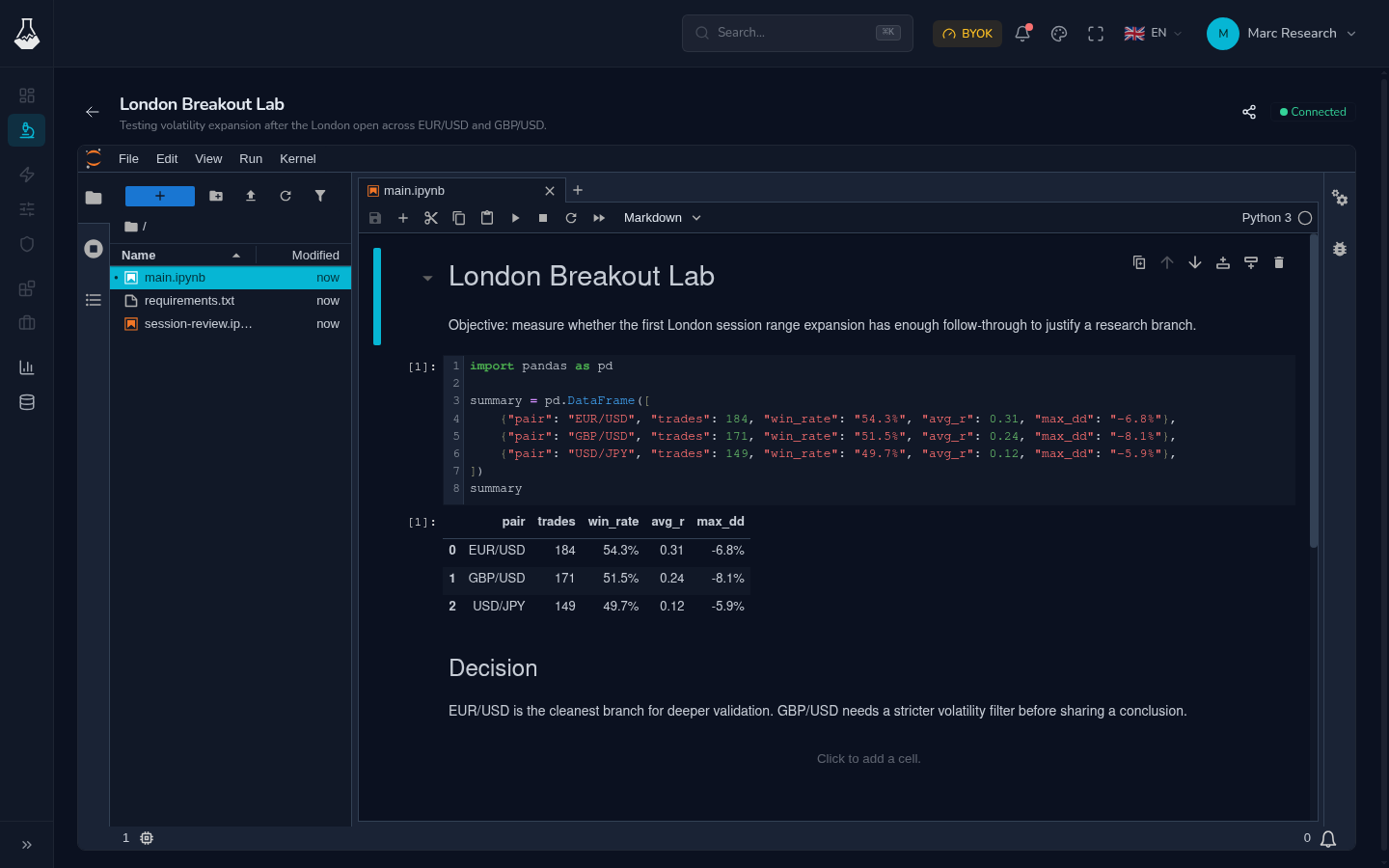Insert a cell below with toolbar plus
Screen dimensions: 1389x868
403,218
